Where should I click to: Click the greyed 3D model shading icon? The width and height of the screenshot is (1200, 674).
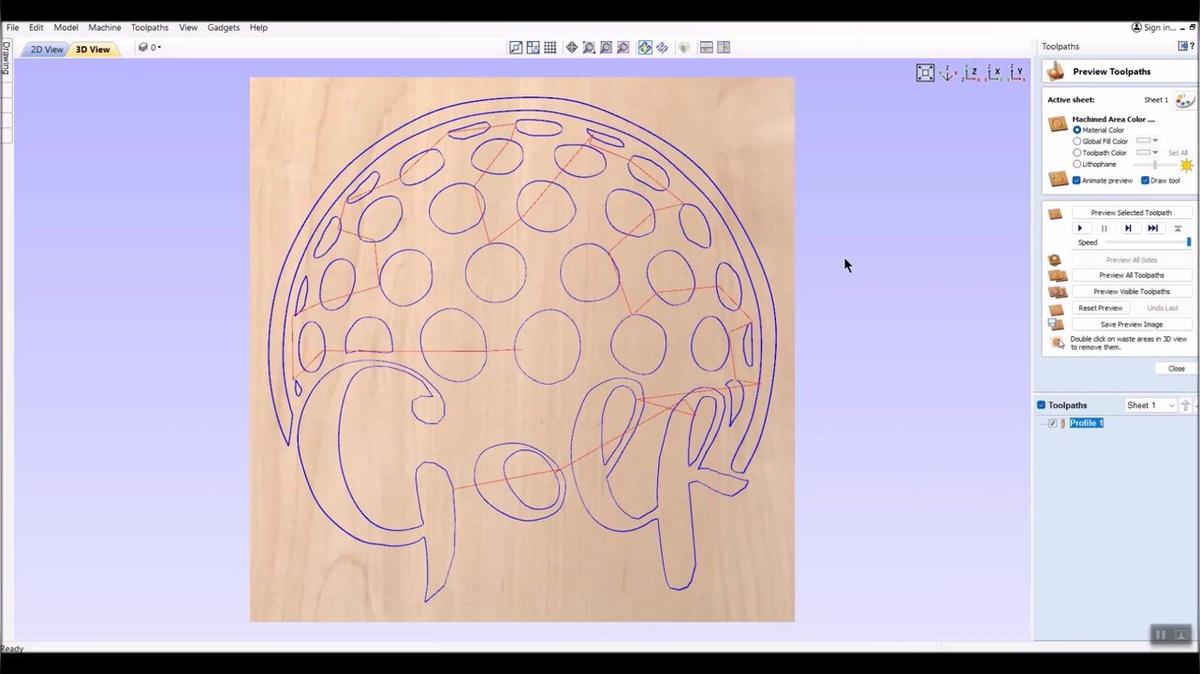684,47
